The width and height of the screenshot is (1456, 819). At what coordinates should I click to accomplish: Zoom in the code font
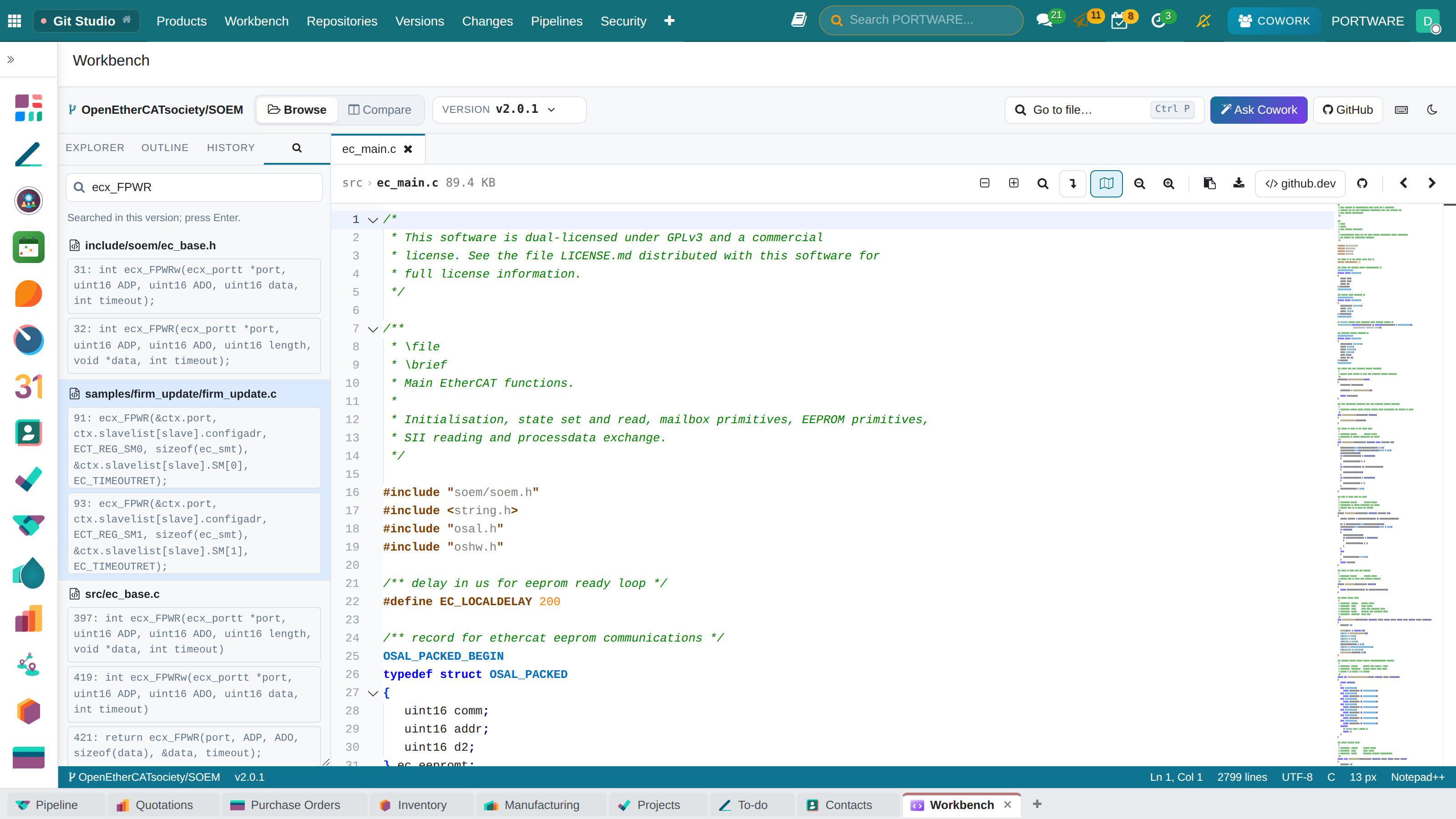[x=1169, y=184]
